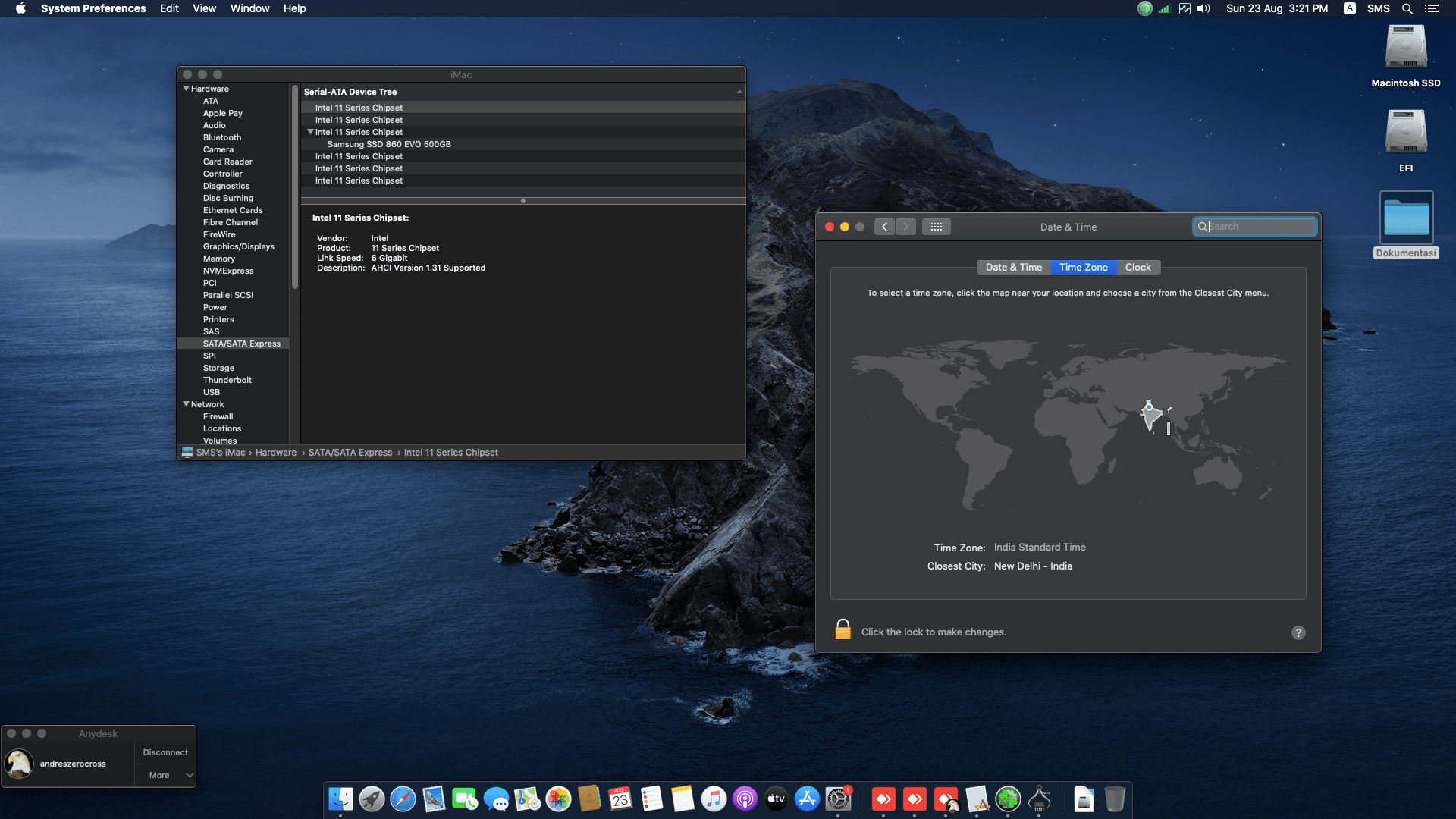1456x819 pixels.
Task: Click the help question mark button
Action: coord(1298,632)
